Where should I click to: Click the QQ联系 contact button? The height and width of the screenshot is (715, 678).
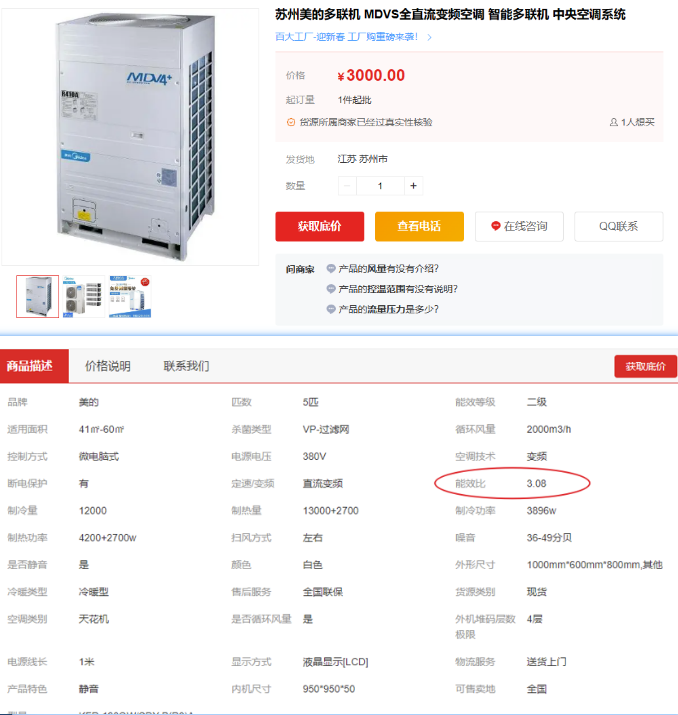(x=619, y=226)
